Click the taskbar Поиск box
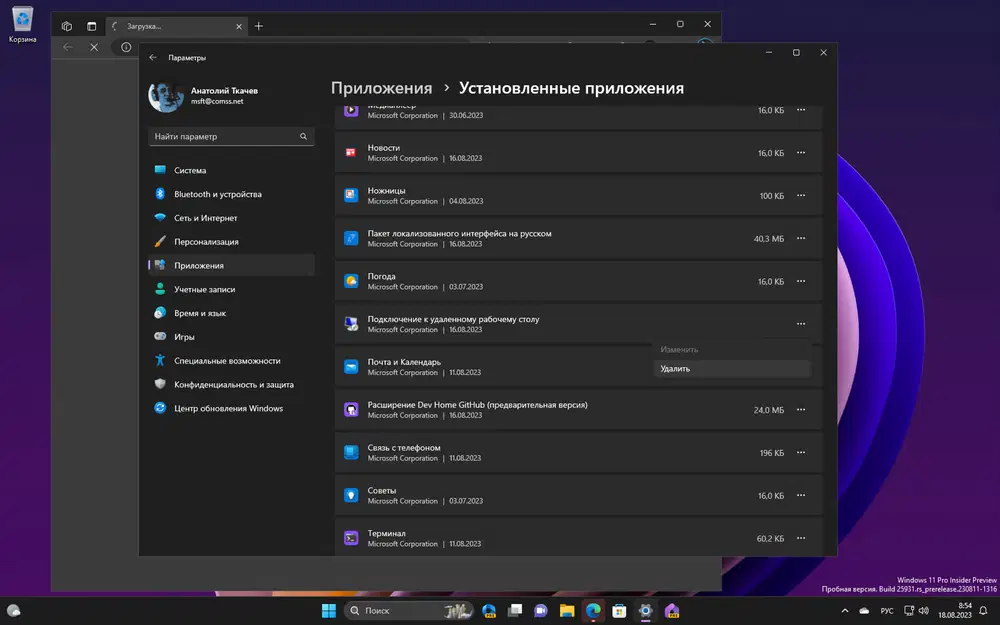This screenshot has width=1000, height=625. [409, 610]
